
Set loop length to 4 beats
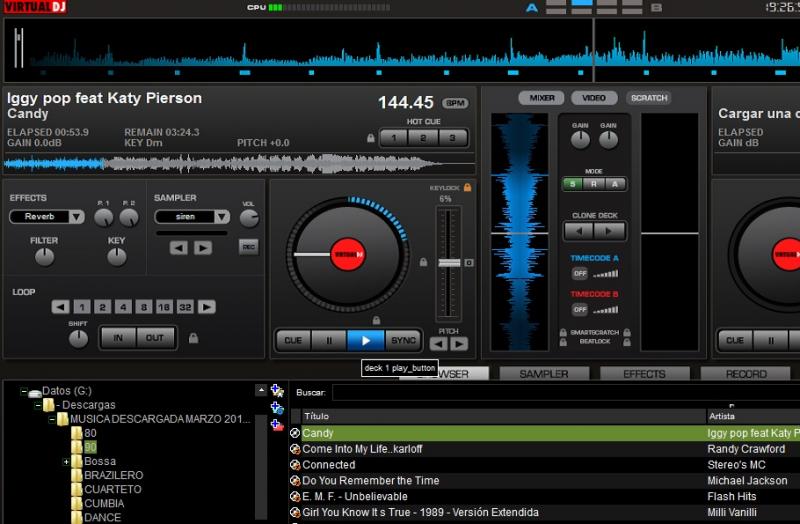click(123, 307)
